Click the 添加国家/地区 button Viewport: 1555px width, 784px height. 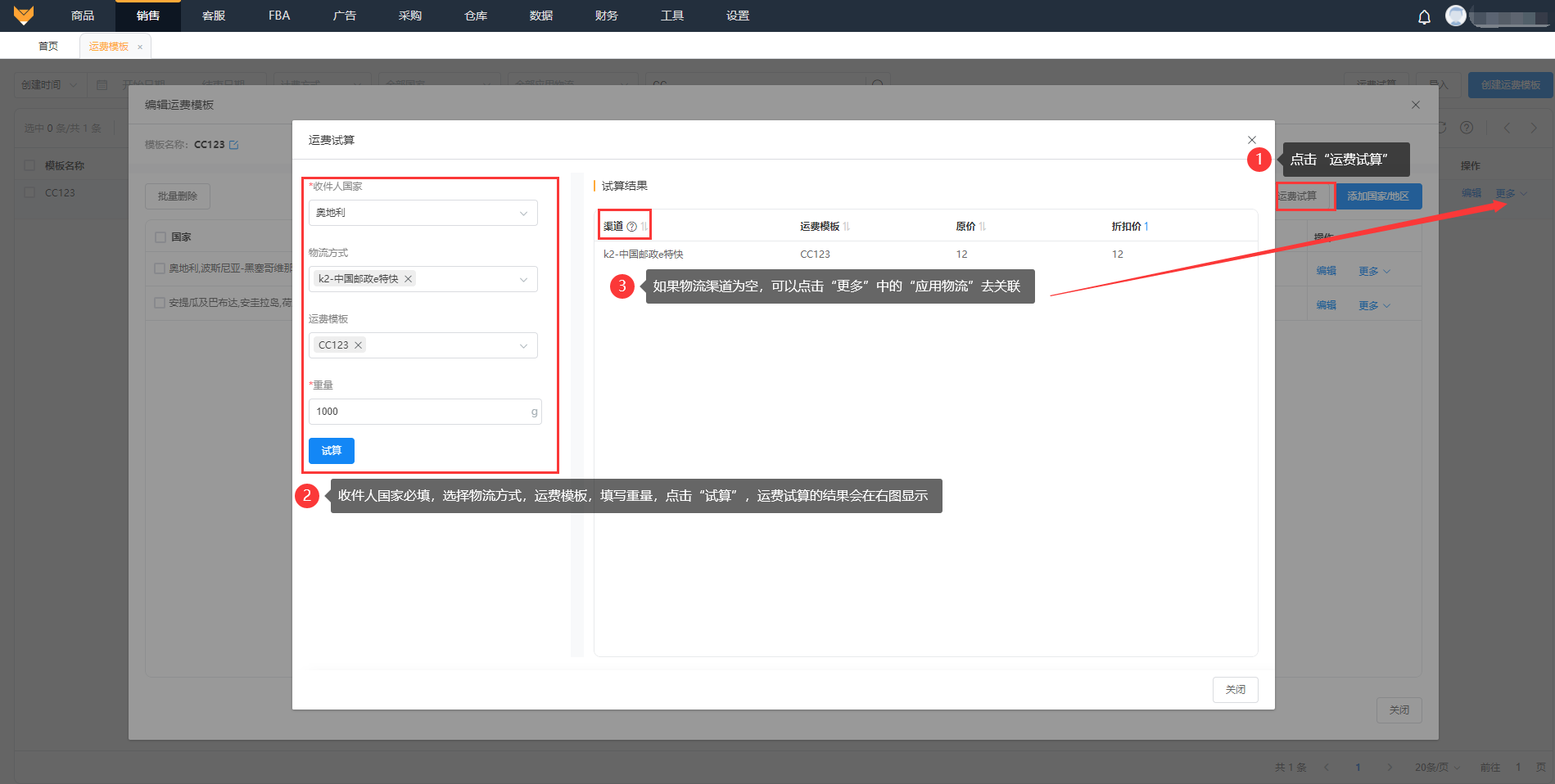coord(1378,196)
